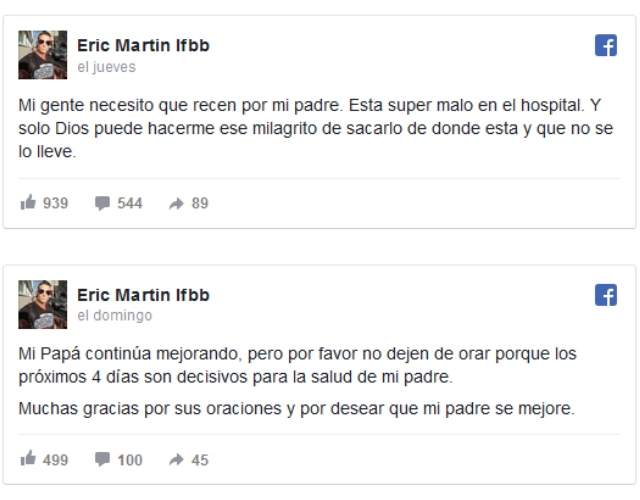
Task: Like the post with 939 likes
Action: click(28, 202)
